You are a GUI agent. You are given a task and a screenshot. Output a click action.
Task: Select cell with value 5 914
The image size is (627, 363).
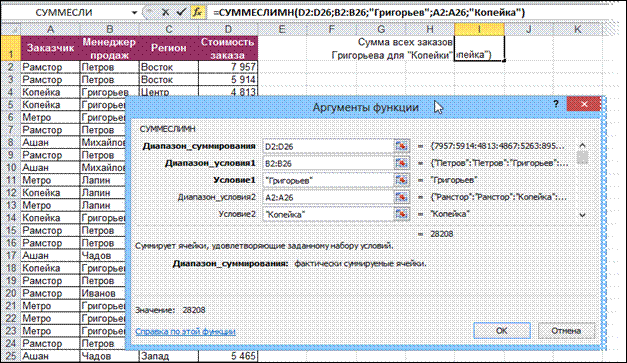tap(228, 80)
